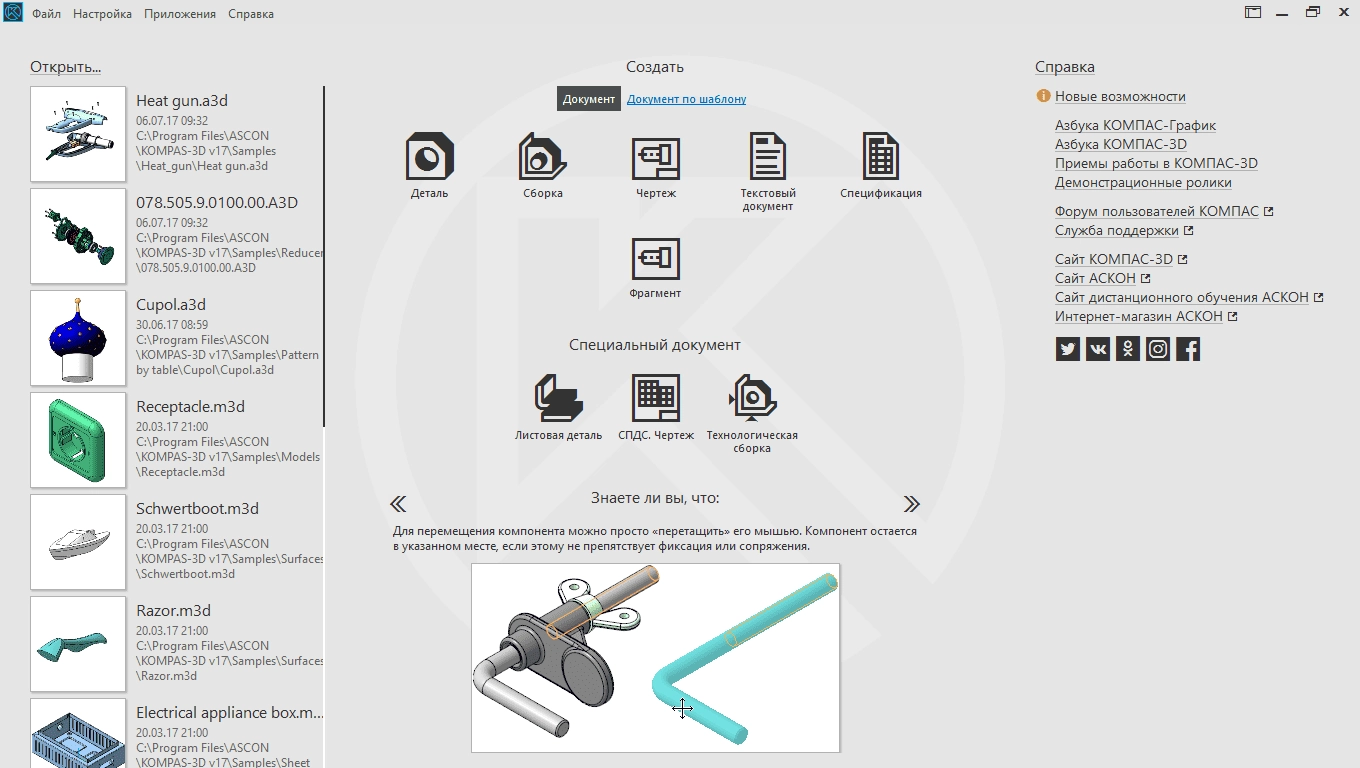Open the Cupol.a3d thumbnail
The width and height of the screenshot is (1360, 768).
pos(78,338)
